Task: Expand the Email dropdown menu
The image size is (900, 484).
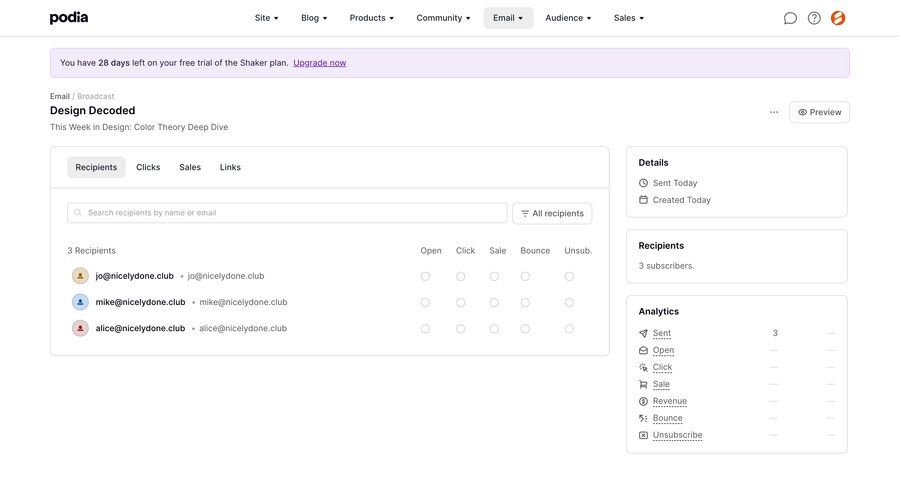Action: click(508, 18)
